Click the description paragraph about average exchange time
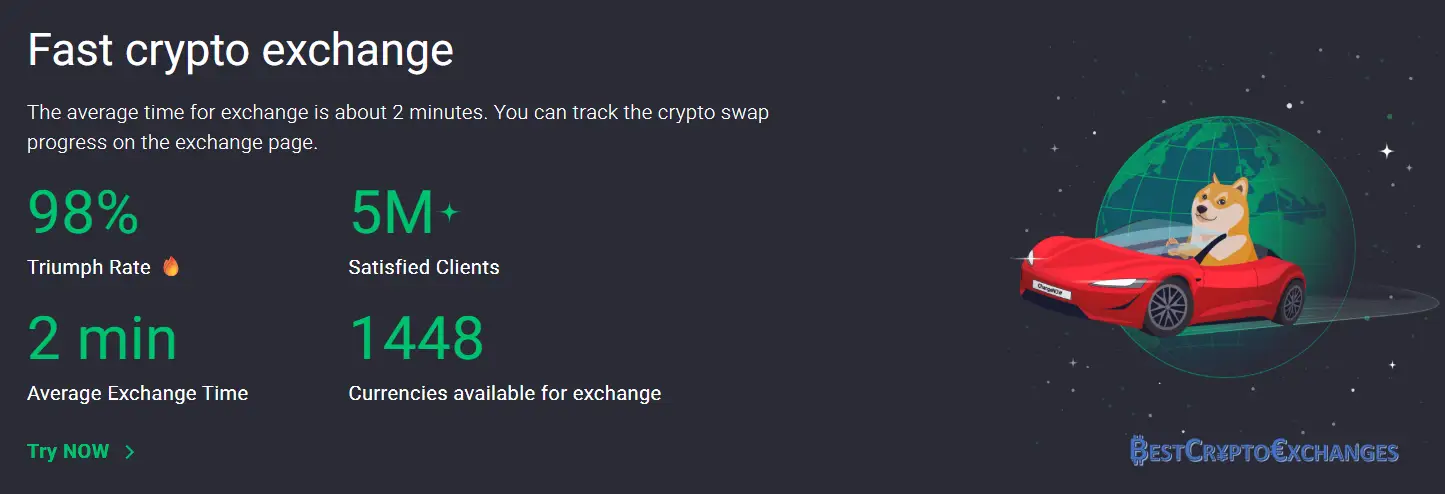The height and width of the screenshot is (494, 1445). pyautogui.click(x=398, y=127)
